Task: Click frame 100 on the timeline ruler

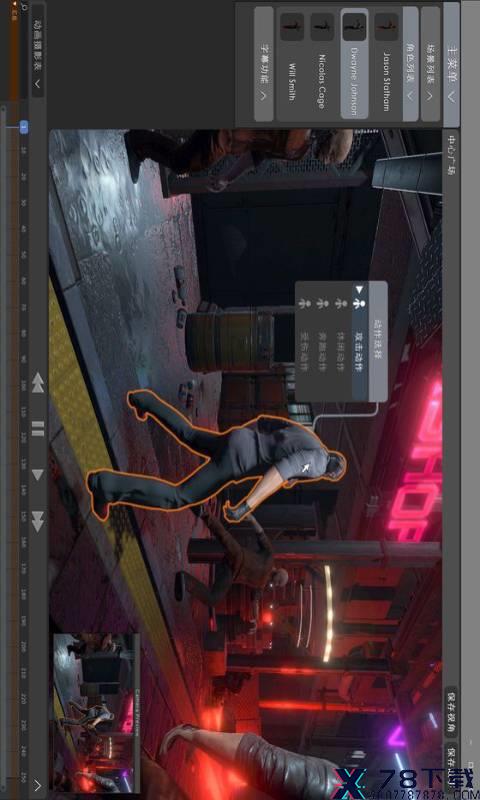Action: [23, 387]
